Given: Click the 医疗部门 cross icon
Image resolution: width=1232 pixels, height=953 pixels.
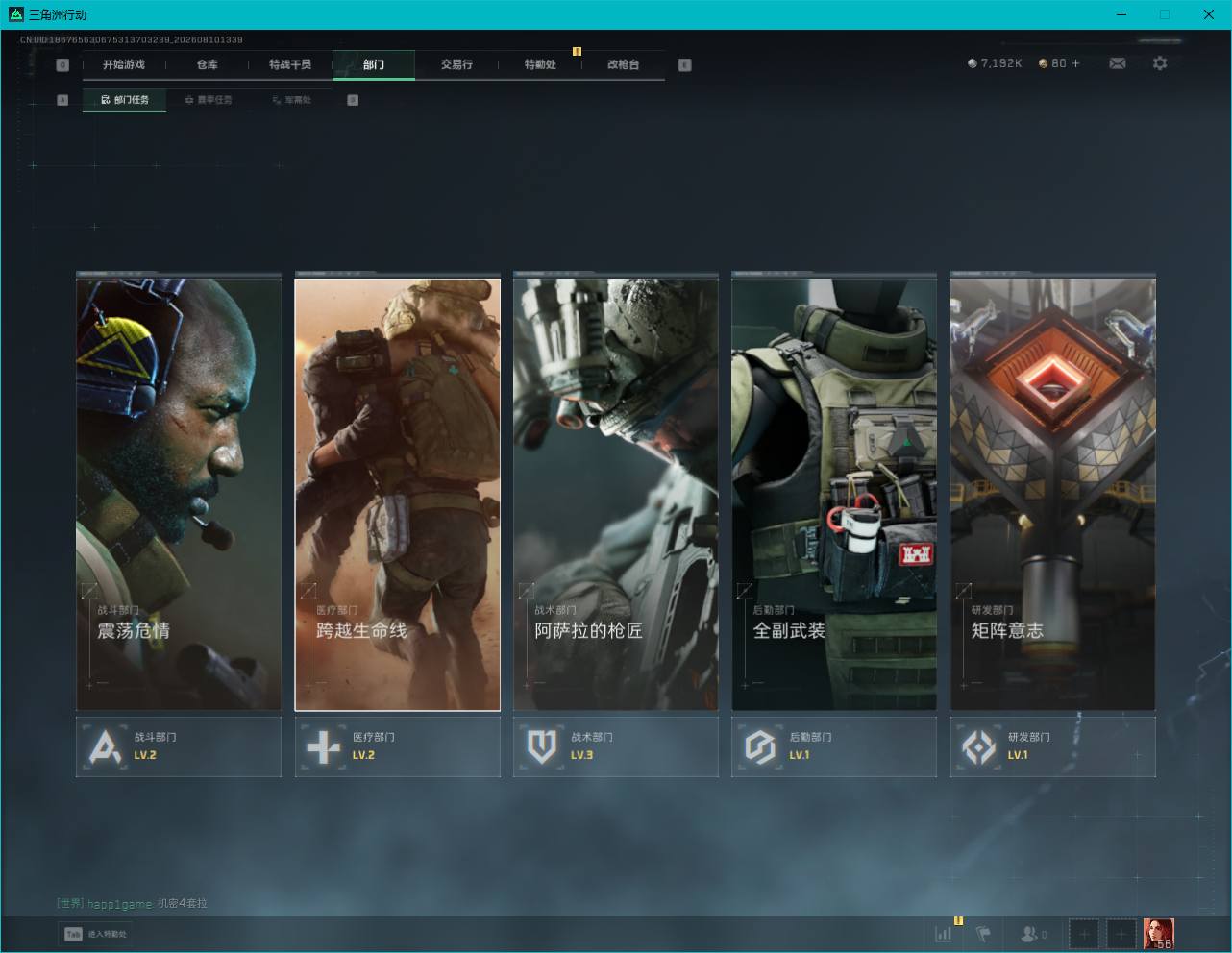Looking at the screenshot, I should 323,746.
